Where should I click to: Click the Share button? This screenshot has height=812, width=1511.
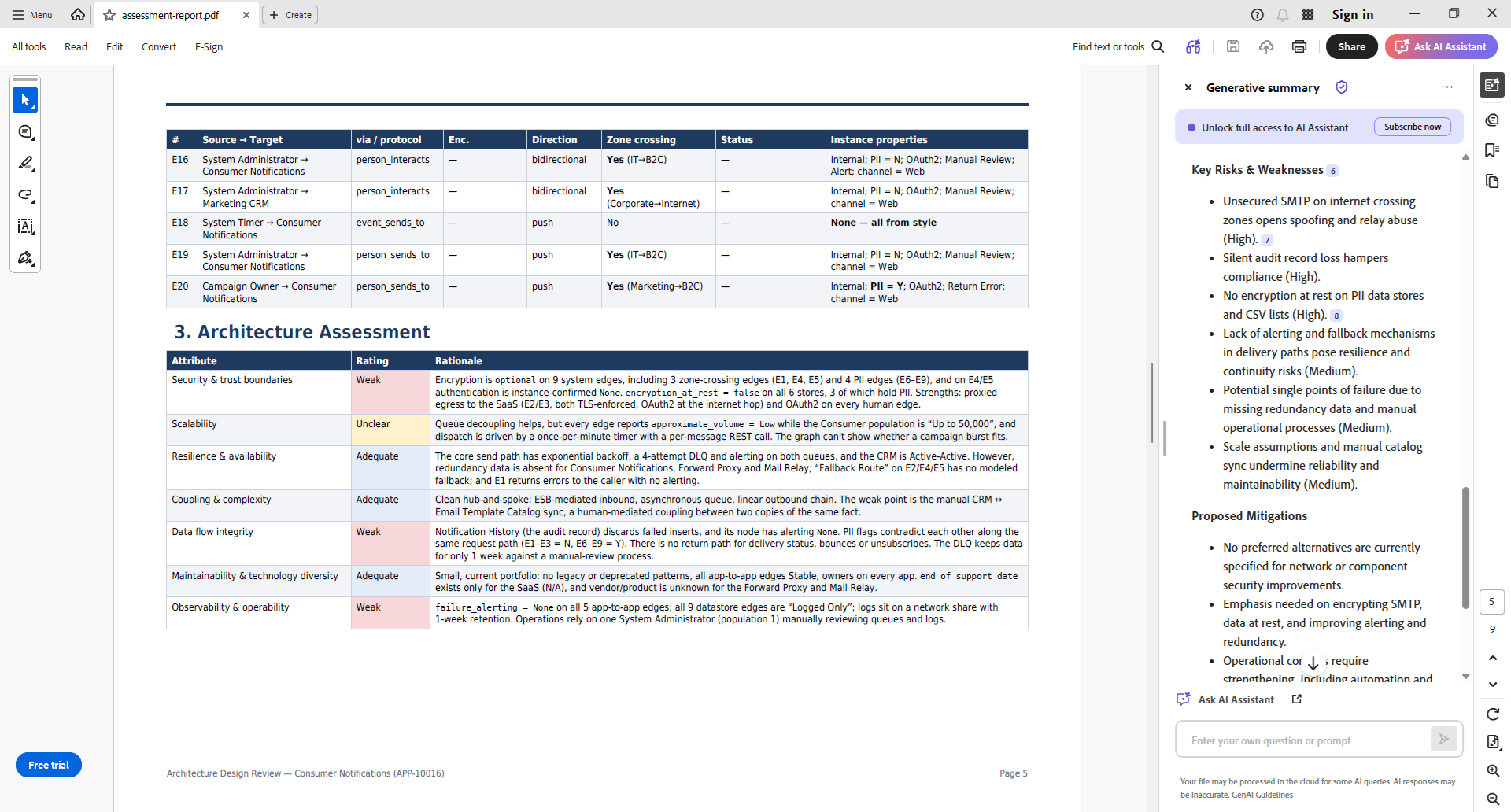click(1351, 46)
